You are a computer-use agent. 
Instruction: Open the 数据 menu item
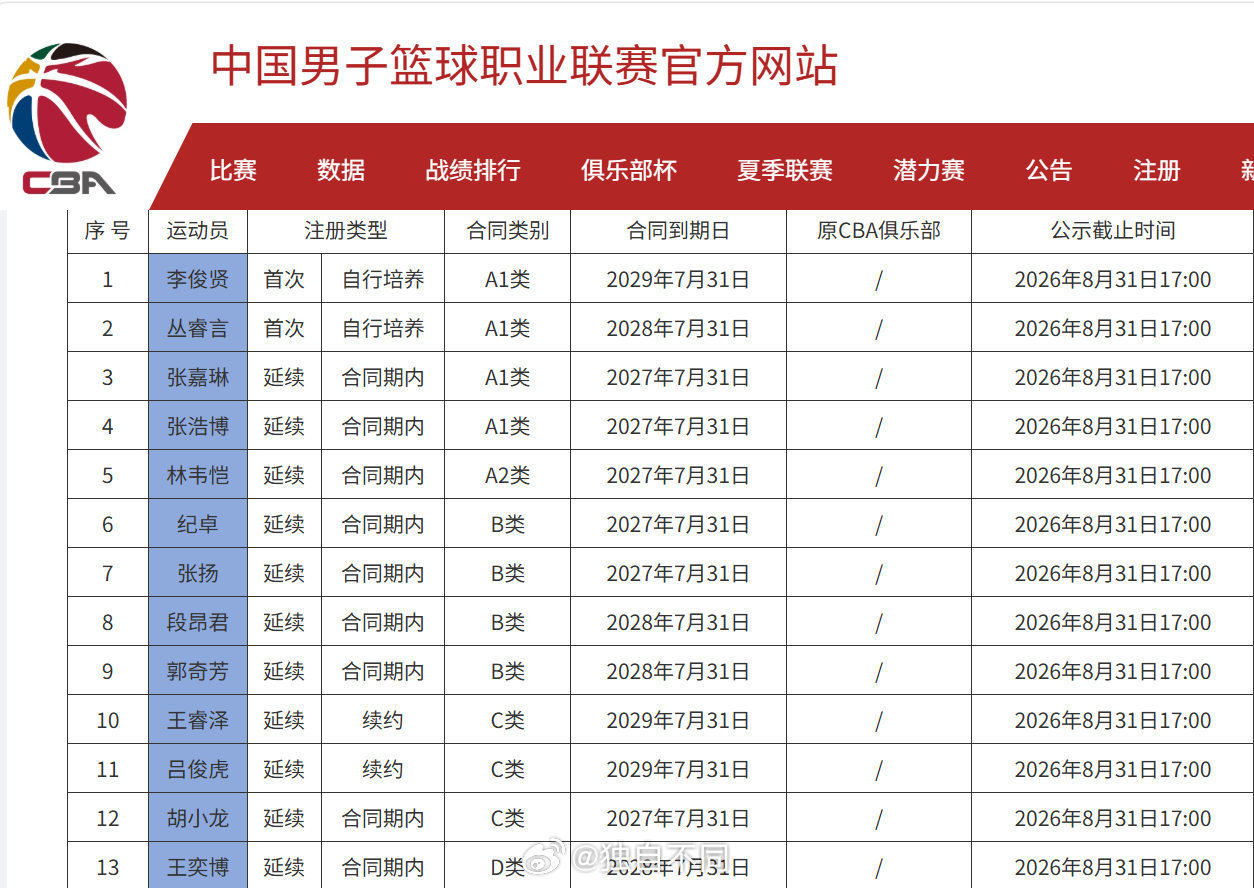pos(341,171)
